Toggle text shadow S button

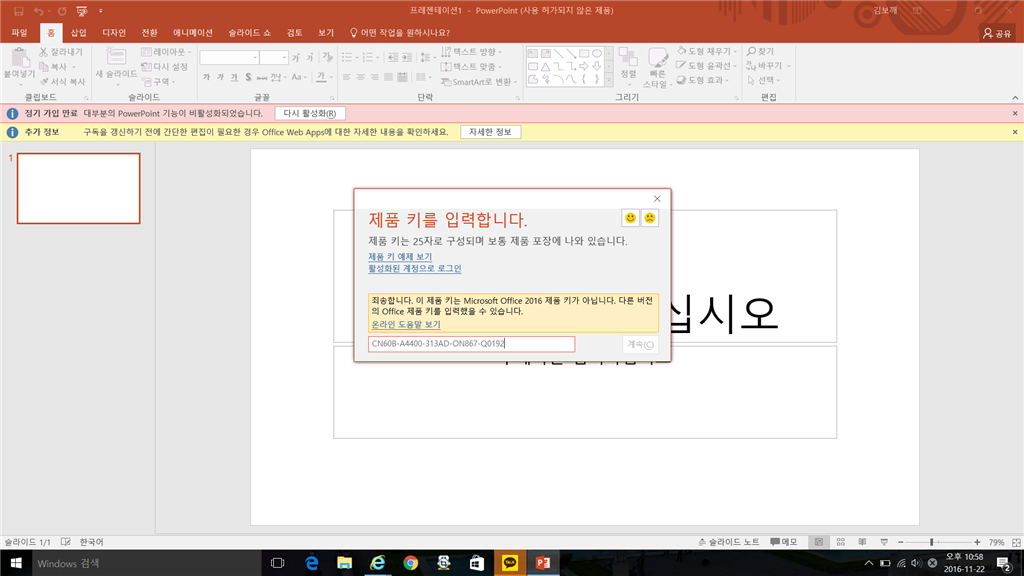click(248, 77)
